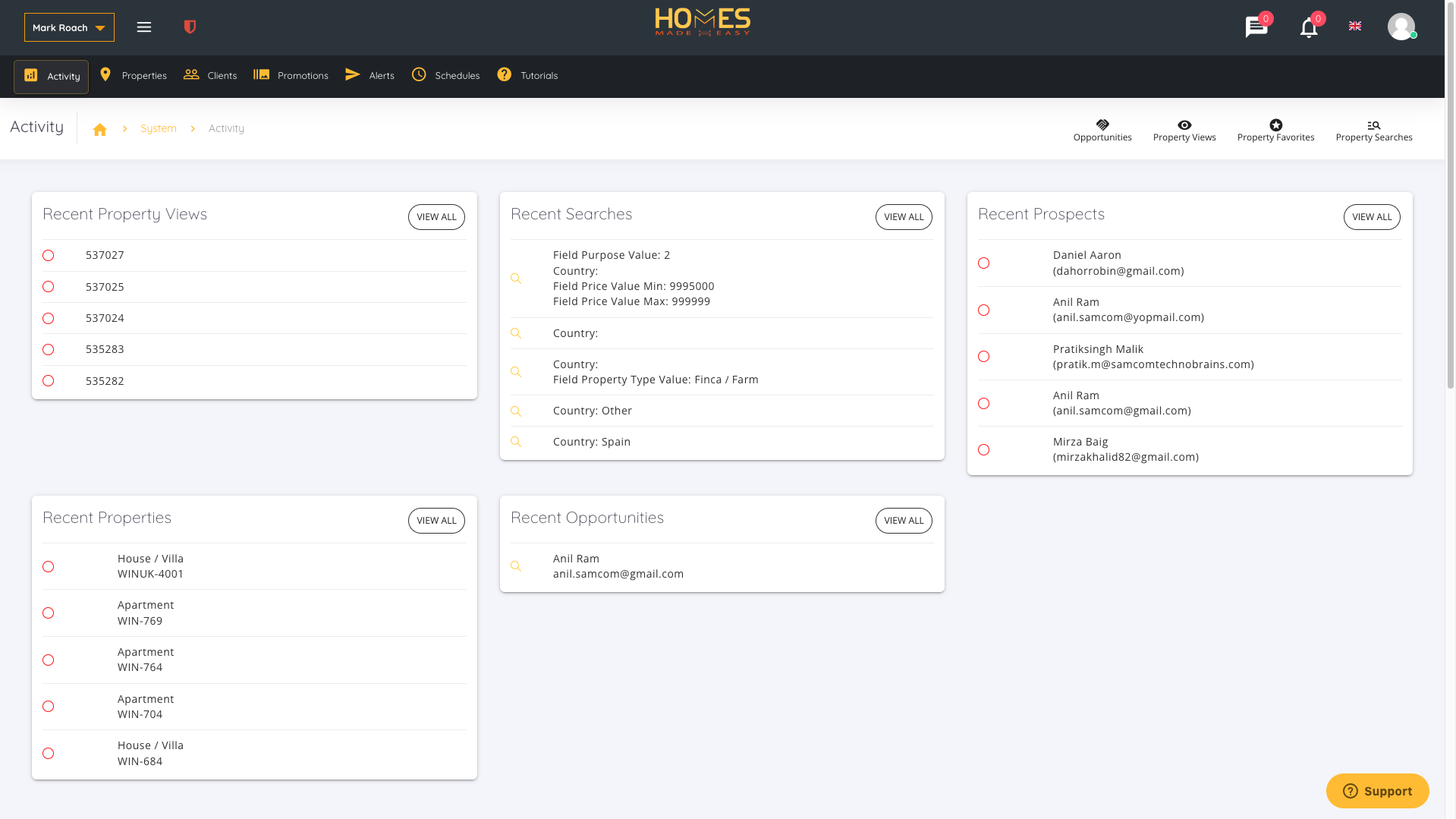Image resolution: width=1456 pixels, height=819 pixels.
Task: Toggle the hamburger menu icon
Action: pyautogui.click(x=144, y=27)
